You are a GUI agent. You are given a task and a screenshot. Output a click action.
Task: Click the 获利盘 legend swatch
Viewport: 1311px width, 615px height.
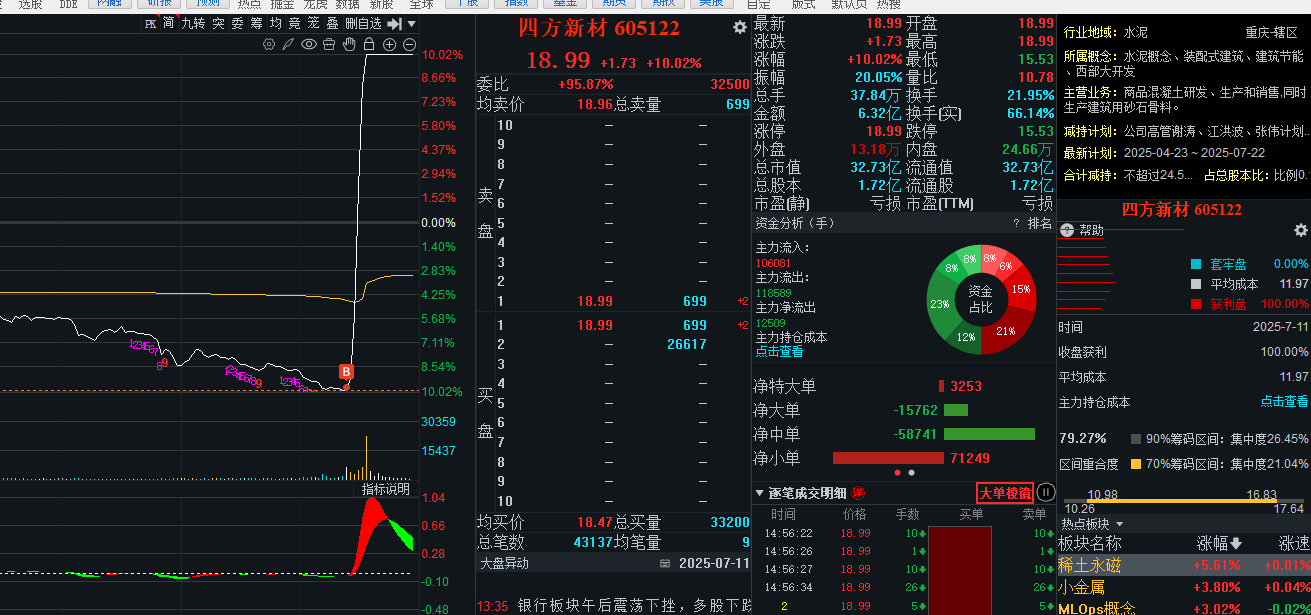point(1196,304)
